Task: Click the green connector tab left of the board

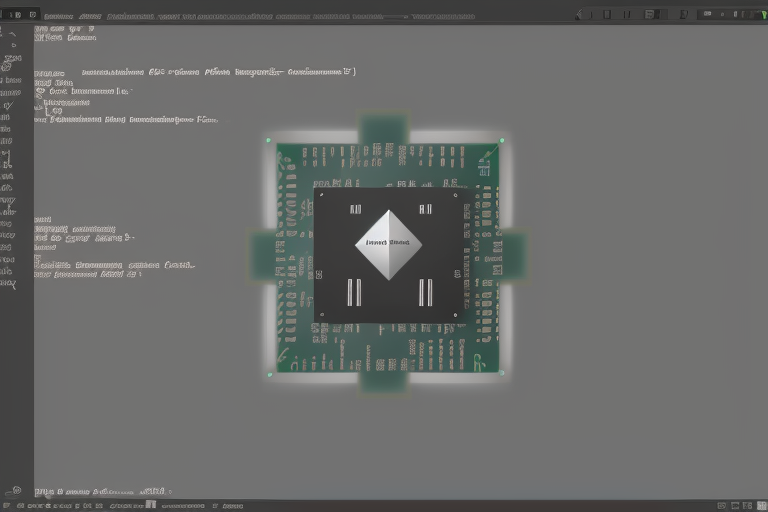Action: tap(264, 255)
